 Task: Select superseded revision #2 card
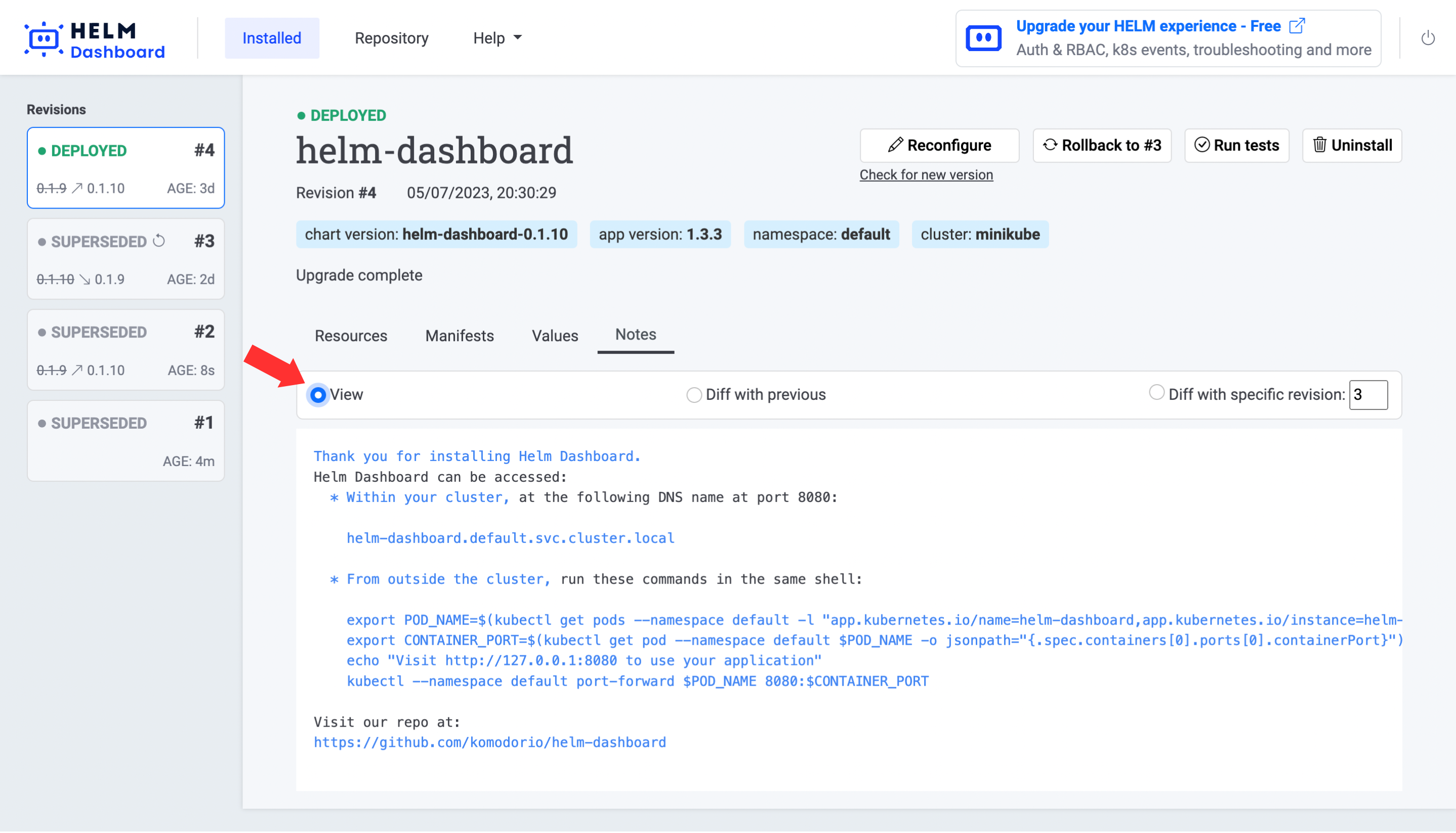point(126,351)
